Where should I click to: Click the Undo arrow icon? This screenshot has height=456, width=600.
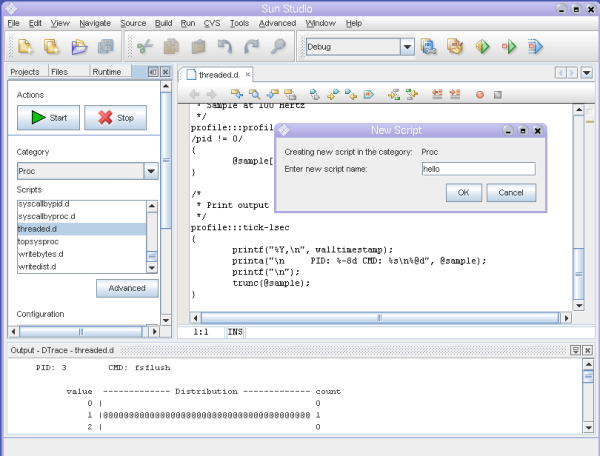coord(225,47)
